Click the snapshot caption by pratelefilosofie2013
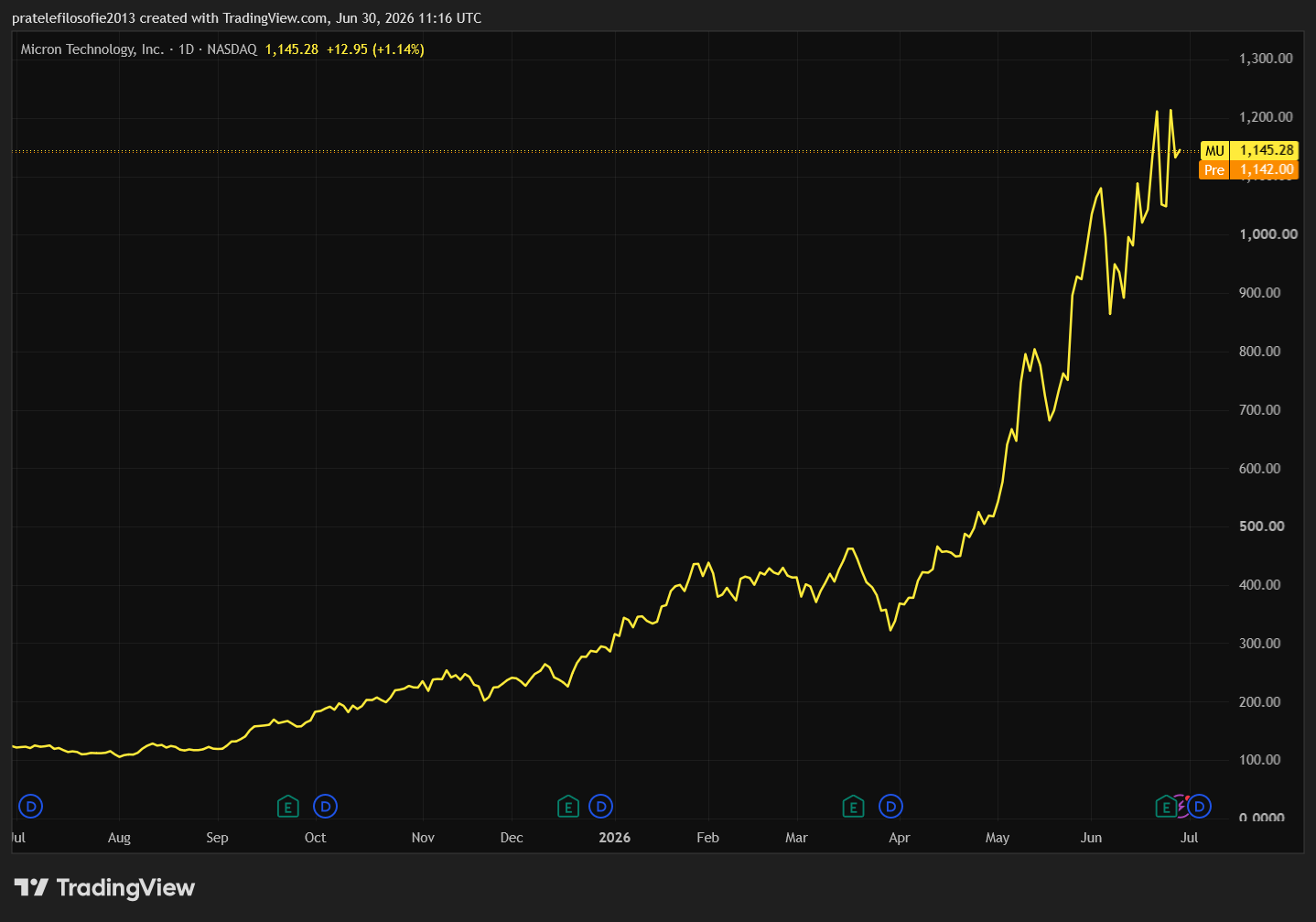Viewport: 1316px width, 922px height. [x=247, y=18]
